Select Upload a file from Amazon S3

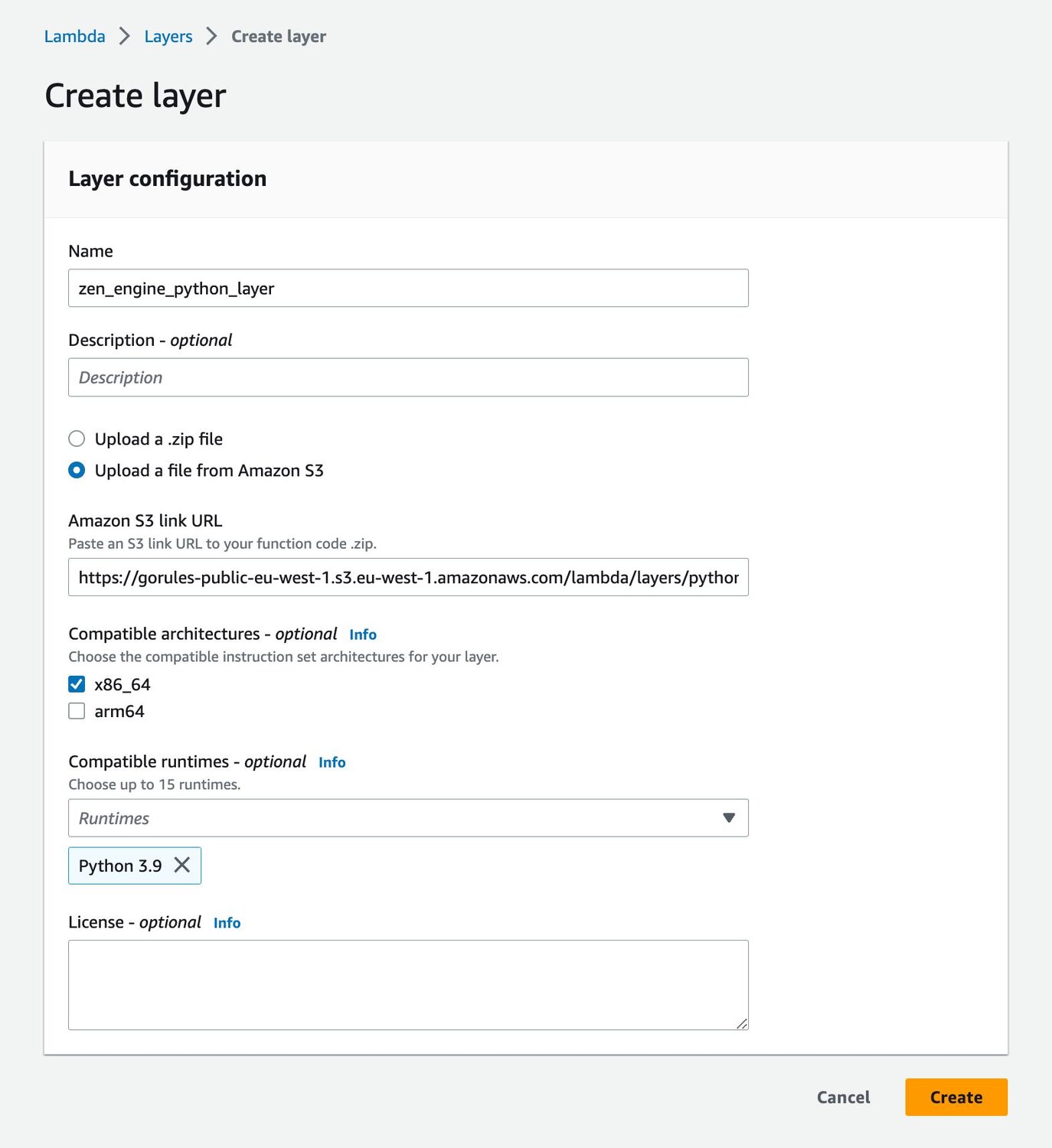(77, 470)
